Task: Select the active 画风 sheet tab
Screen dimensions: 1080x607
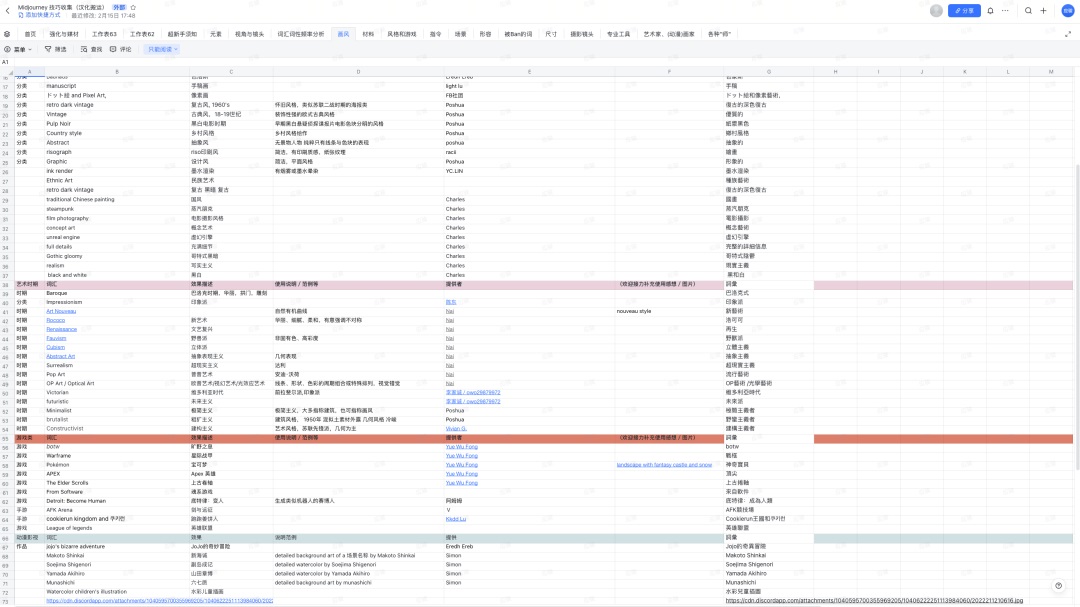Action: (343, 34)
